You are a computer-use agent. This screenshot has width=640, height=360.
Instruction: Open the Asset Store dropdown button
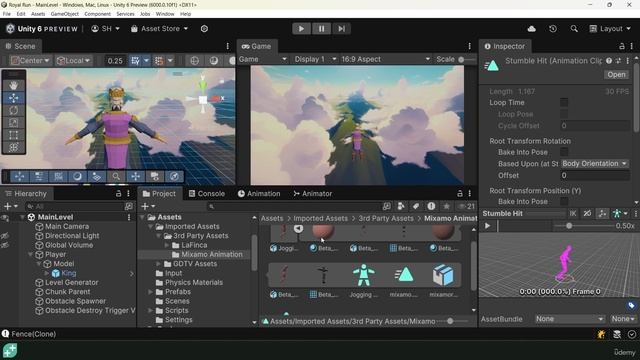point(160,29)
